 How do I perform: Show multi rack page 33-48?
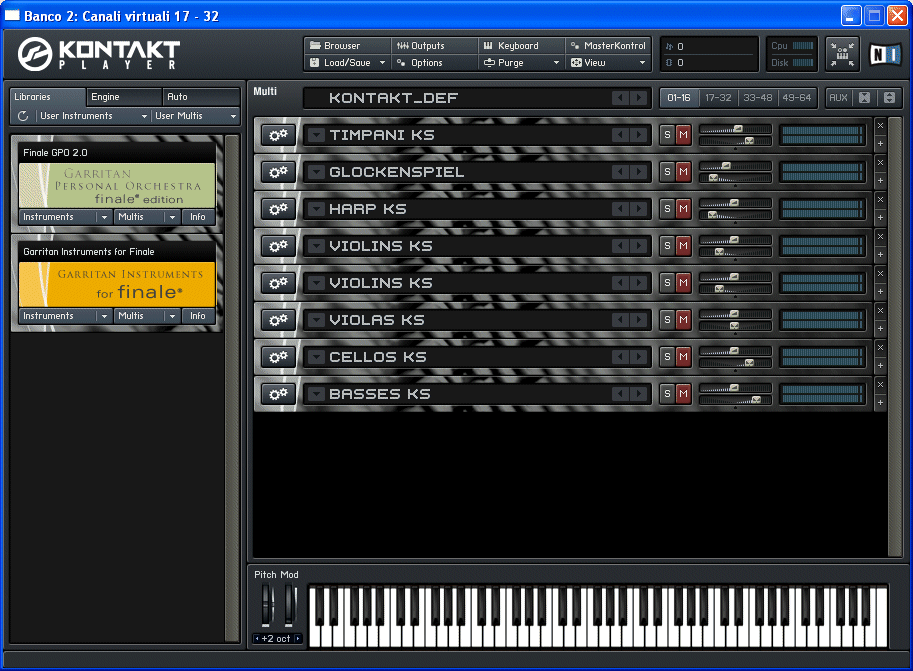758,98
